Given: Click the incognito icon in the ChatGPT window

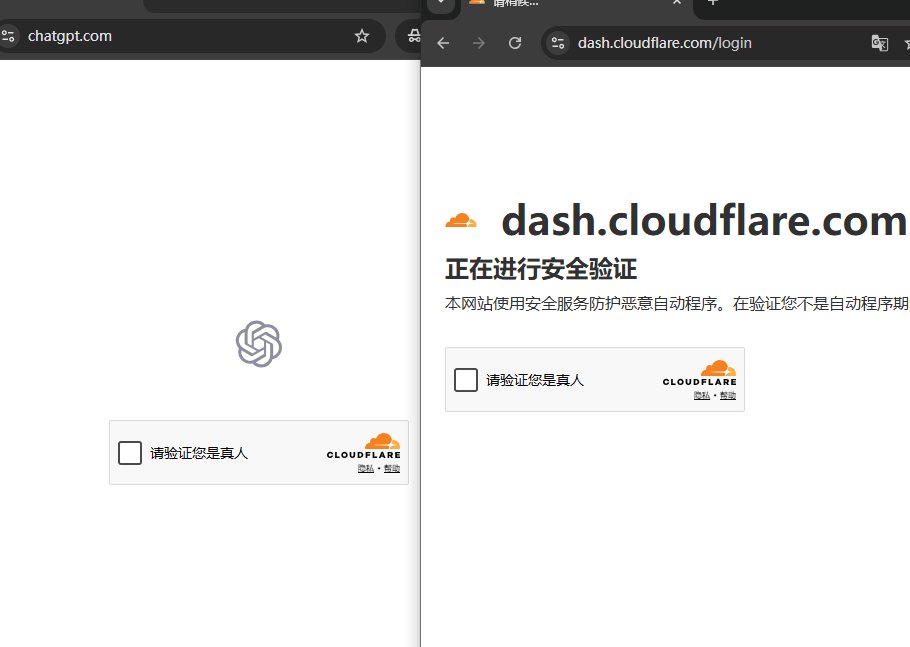Looking at the screenshot, I should (414, 36).
